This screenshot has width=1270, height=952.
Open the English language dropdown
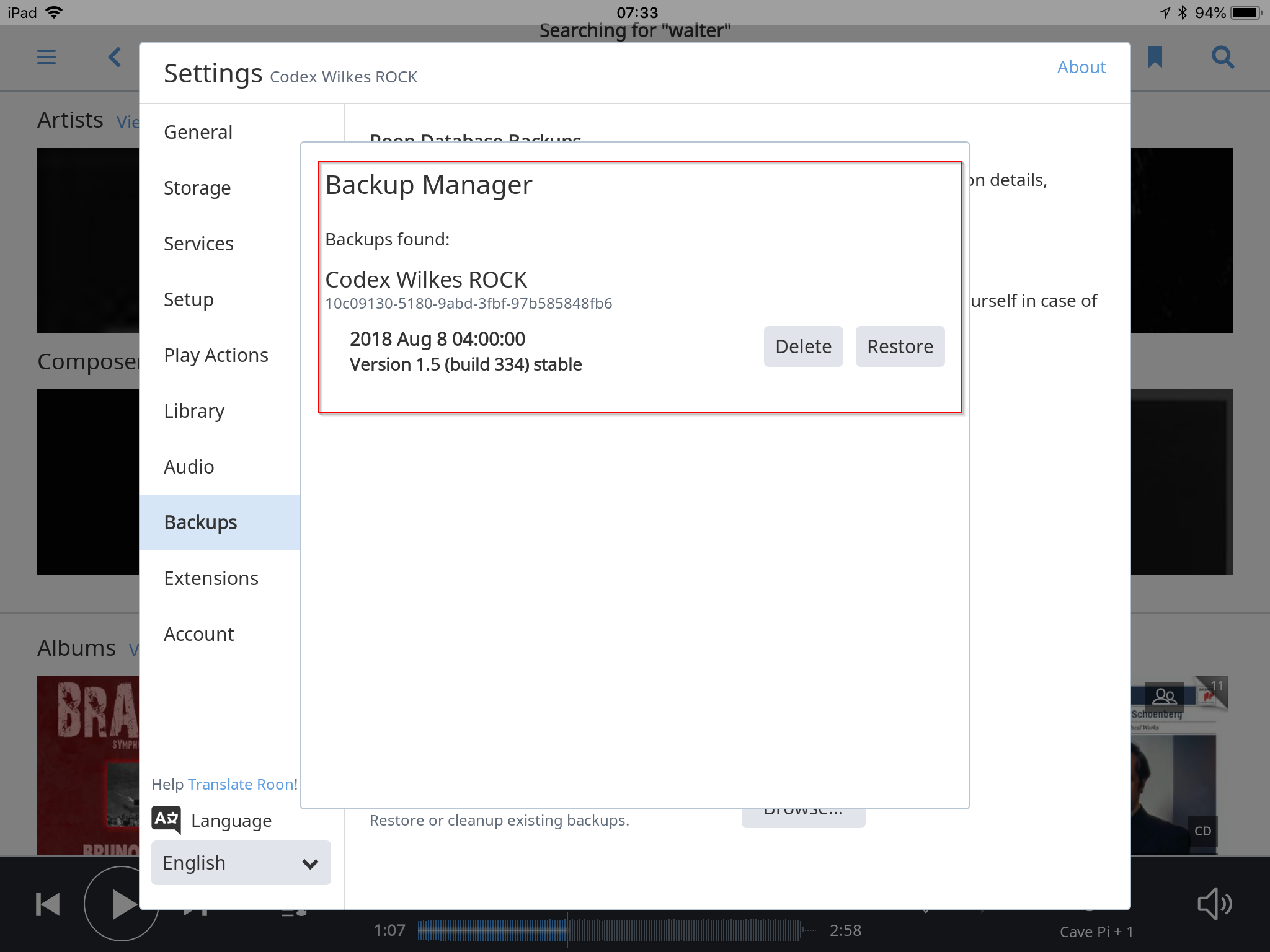point(241,863)
